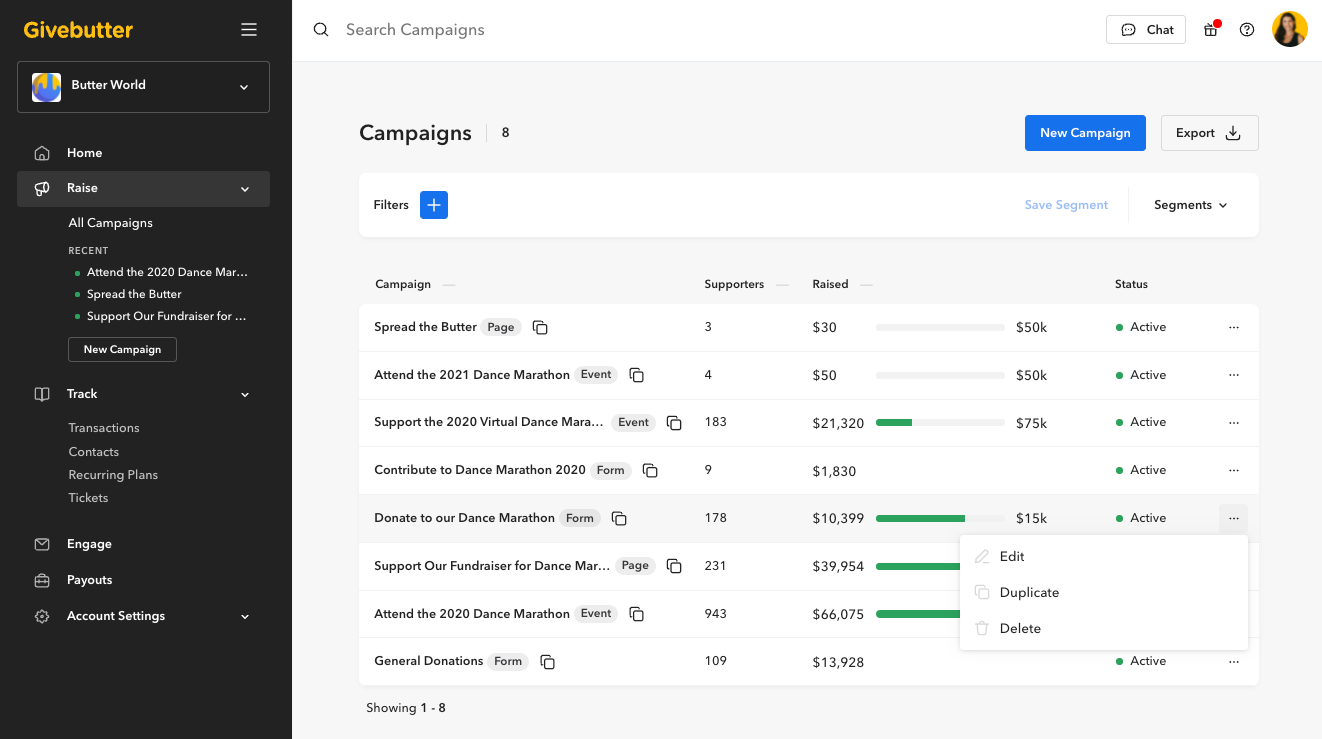
Task: Sort by Campaign column
Action: 414,285
